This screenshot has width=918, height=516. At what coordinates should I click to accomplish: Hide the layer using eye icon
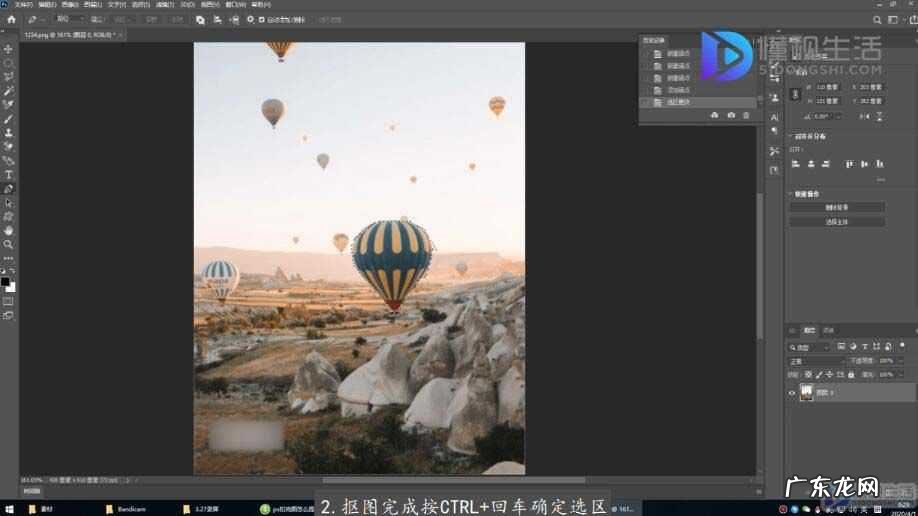792,393
